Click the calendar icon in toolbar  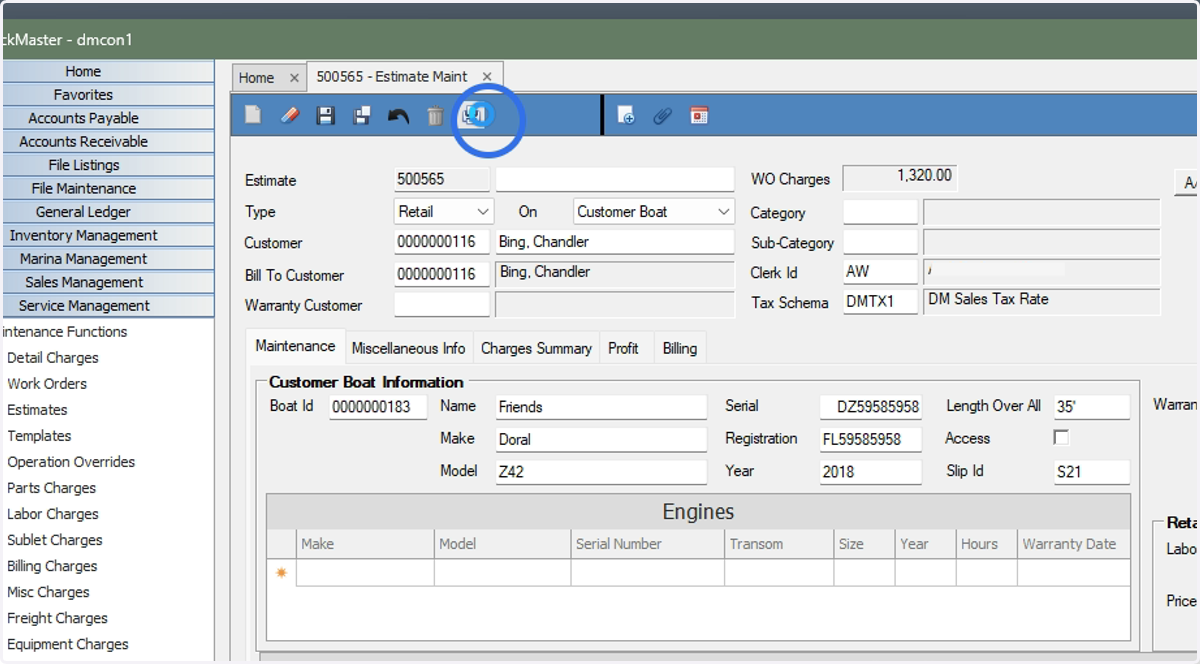(x=699, y=116)
